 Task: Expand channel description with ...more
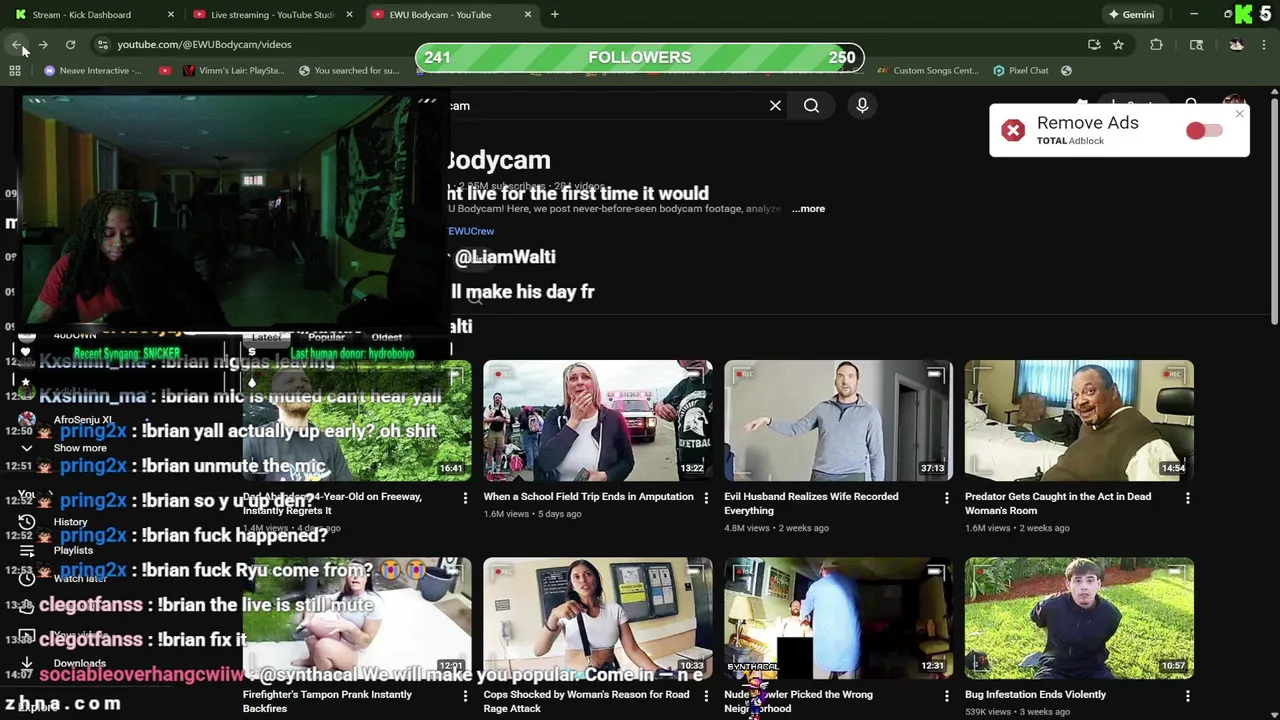[808, 209]
